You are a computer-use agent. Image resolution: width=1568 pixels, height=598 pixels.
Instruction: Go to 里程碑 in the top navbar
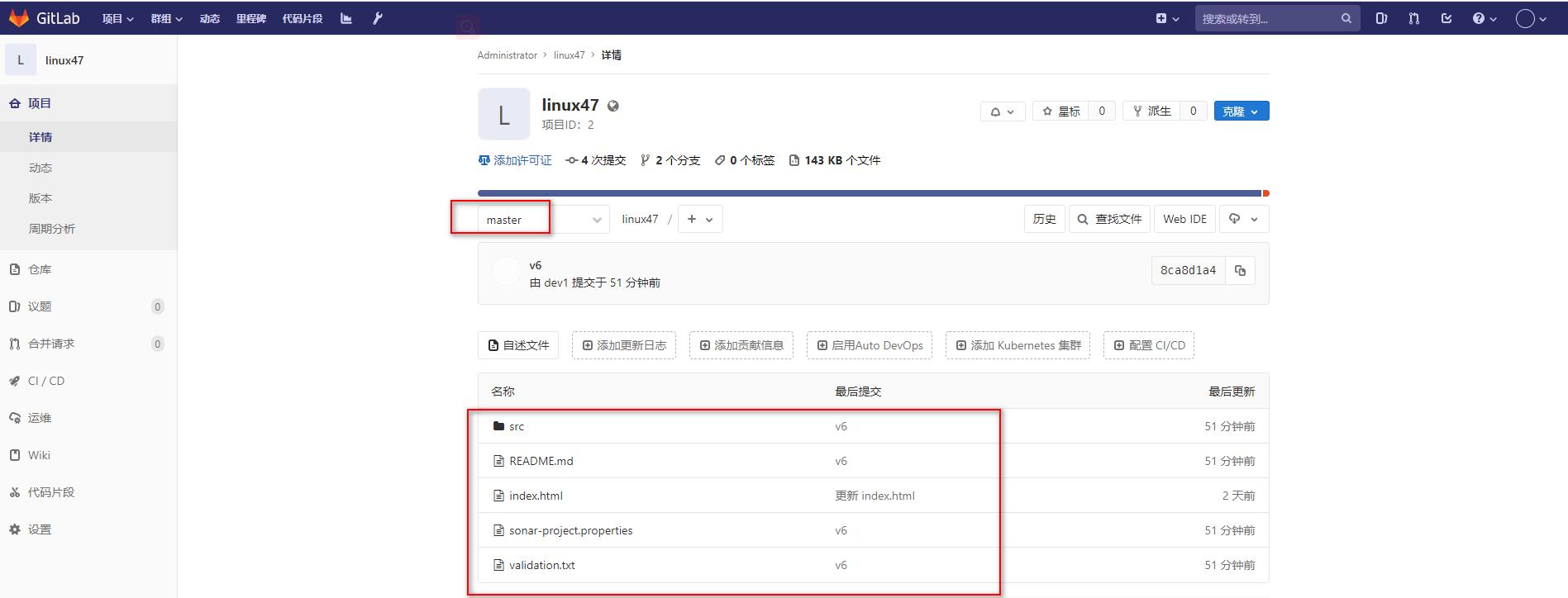coord(251,18)
